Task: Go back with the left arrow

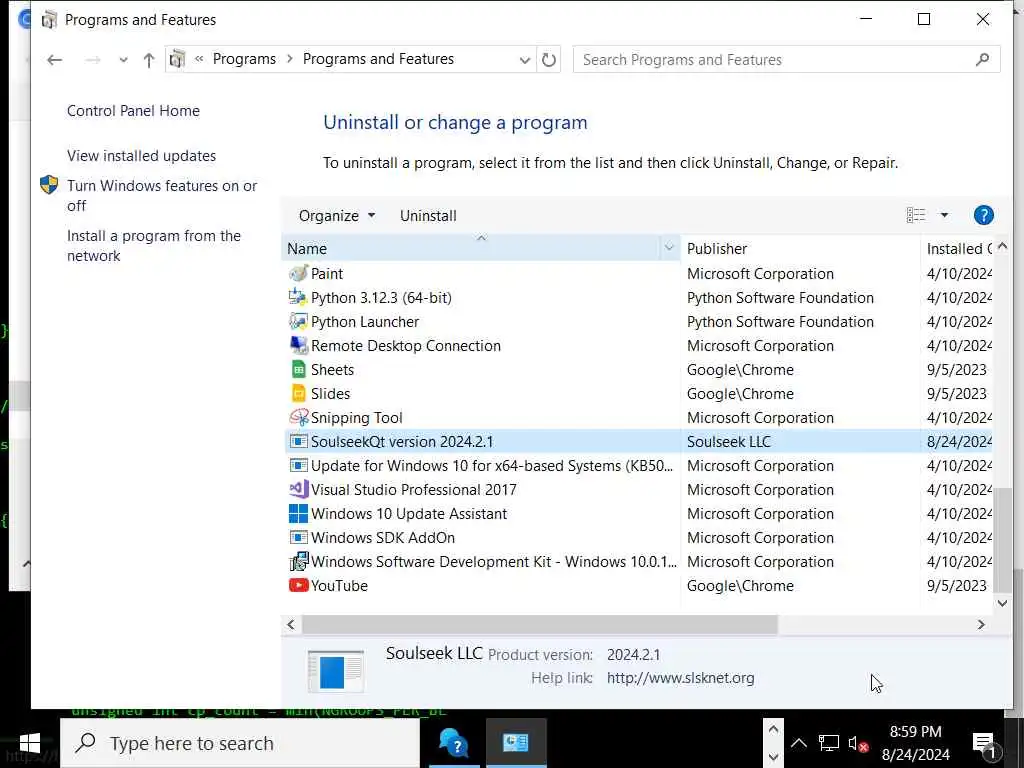Action: (54, 60)
